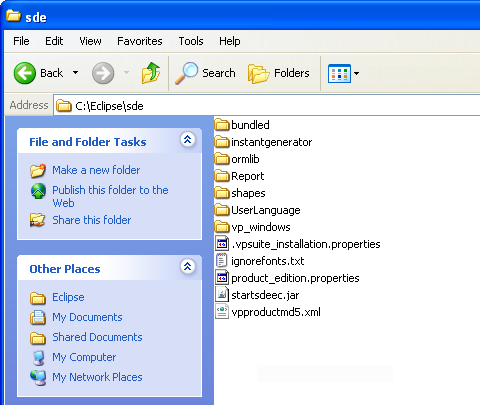The height and width of the screenshot is (405, 480).
Task: Open My Computer link
Action: click(84, 357)
